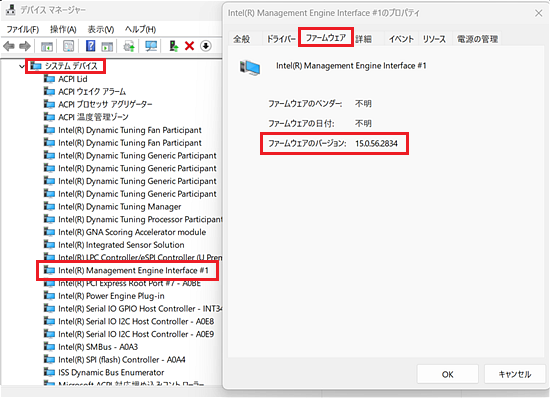Switch to the イベント tab
550x398 pixels.
coord(401,39)
